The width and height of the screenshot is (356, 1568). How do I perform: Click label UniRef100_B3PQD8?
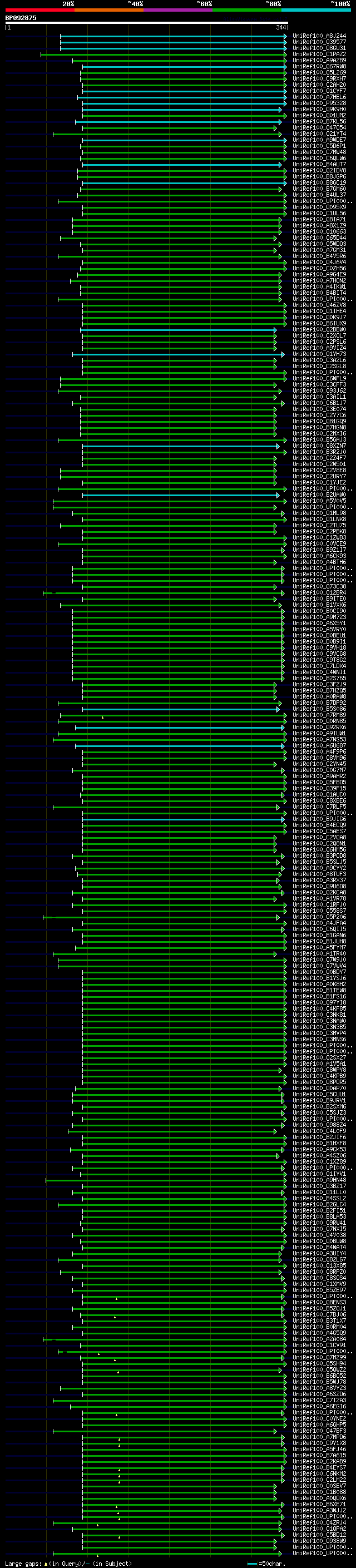[319, 856]
